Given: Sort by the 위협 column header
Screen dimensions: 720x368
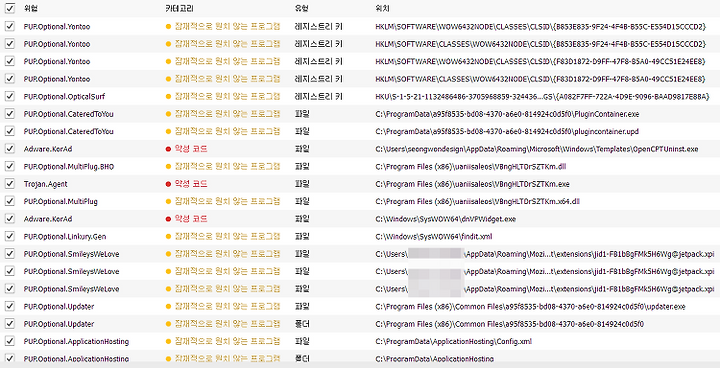Looking at the screenshot, I should pos(31,8).
